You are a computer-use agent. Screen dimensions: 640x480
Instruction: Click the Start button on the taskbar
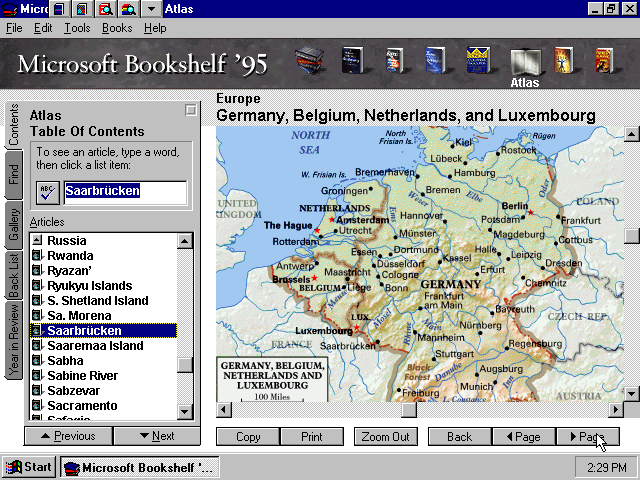(x=28, y=467)
